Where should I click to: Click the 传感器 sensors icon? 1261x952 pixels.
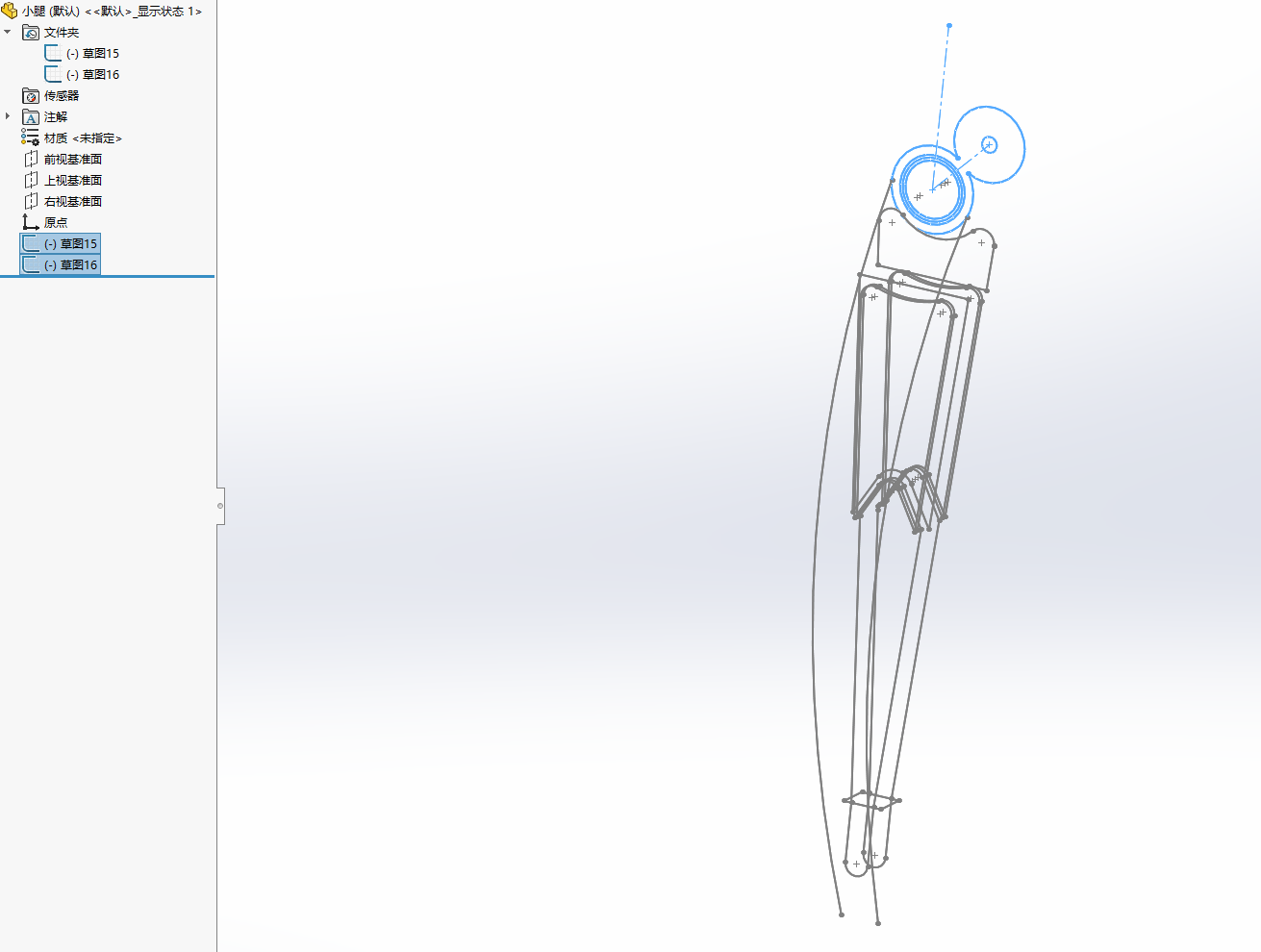pyautogui.click(x=31, y=96)
